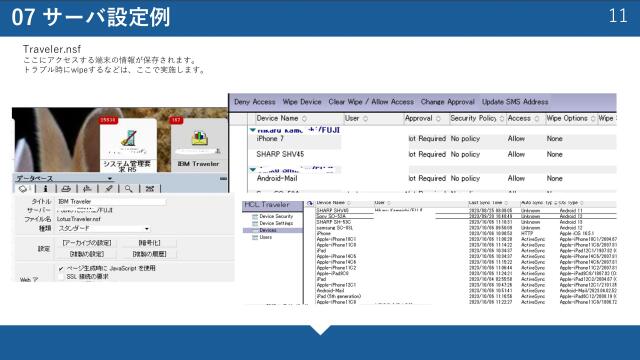This screenshot has width=640, height=360.
Task: Select the printer properties tab icon
Action: [x=66, y=189]
